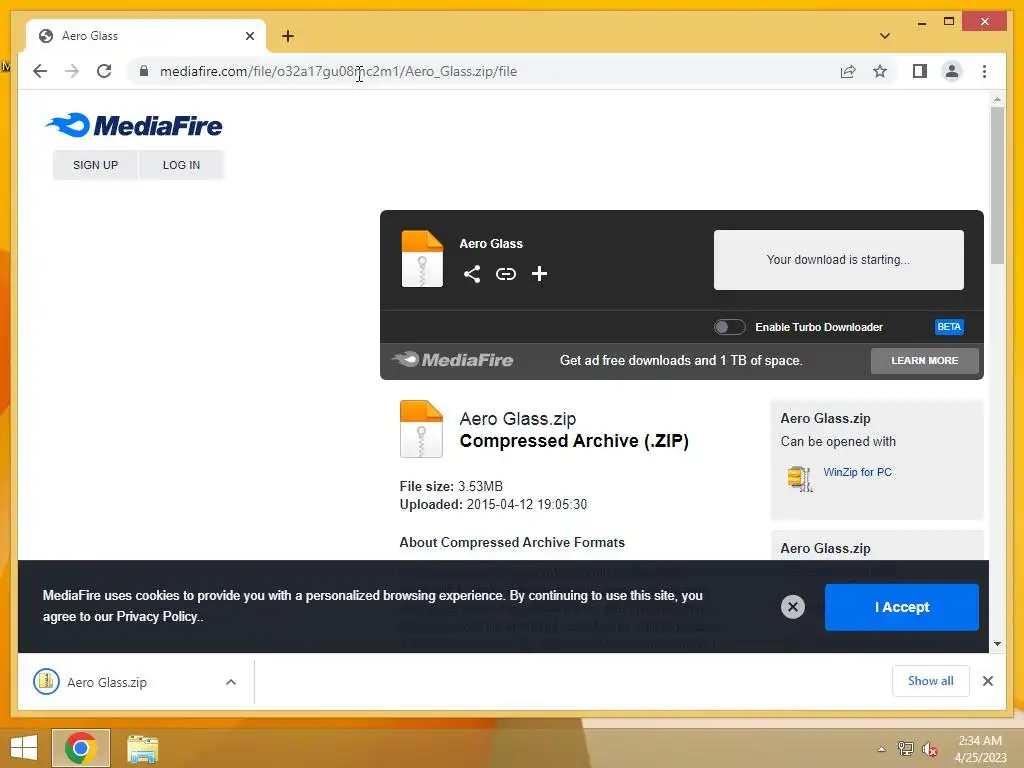Select the Aero Glass browser tab

click(x=146, y=36)
